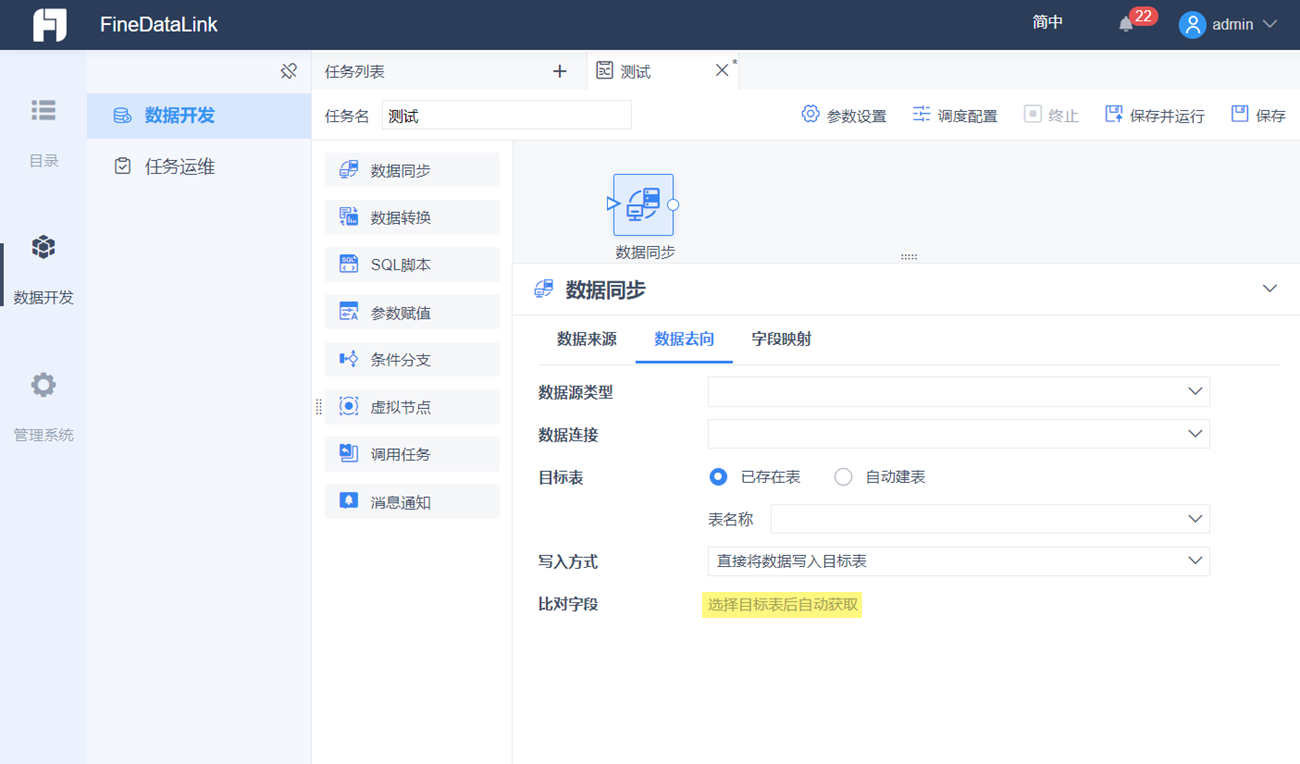Open 任务运维 in the navigation panel
Image resolution: width=1300 pixels, height=764 pixels.
pos(180,167)
